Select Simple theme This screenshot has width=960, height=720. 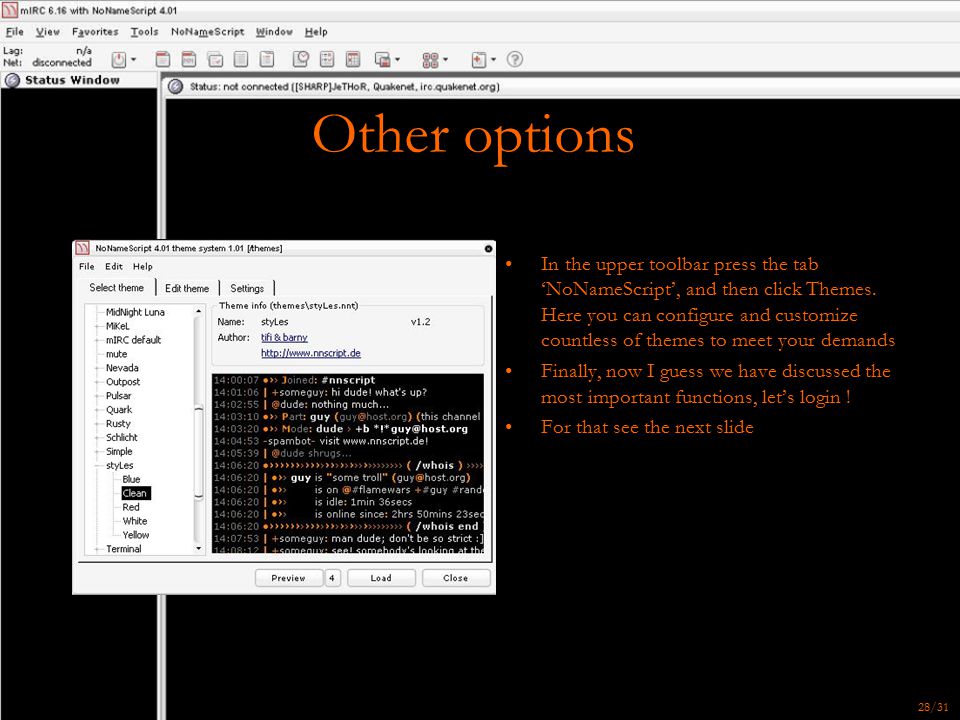click(119, 452)
